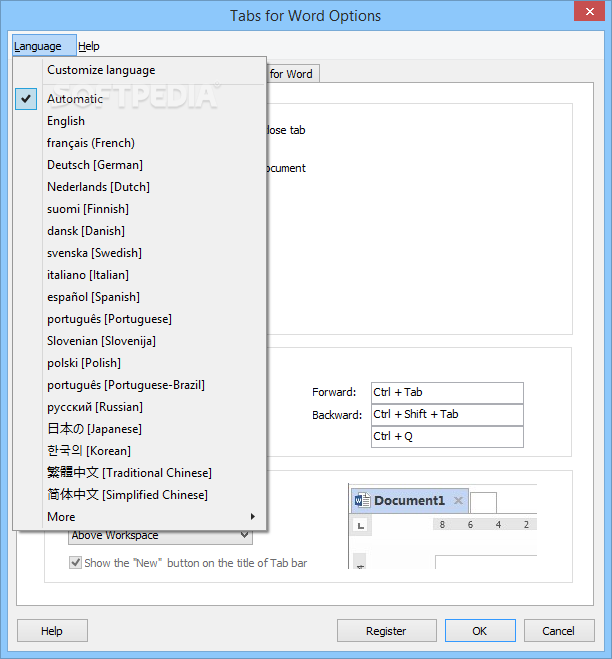Click the Word icon on Document1 preview tab

click(362, 501)
